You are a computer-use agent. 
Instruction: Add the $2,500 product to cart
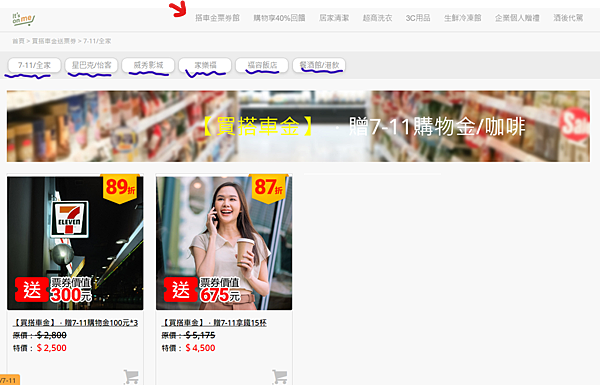click(x=131, y=377)
